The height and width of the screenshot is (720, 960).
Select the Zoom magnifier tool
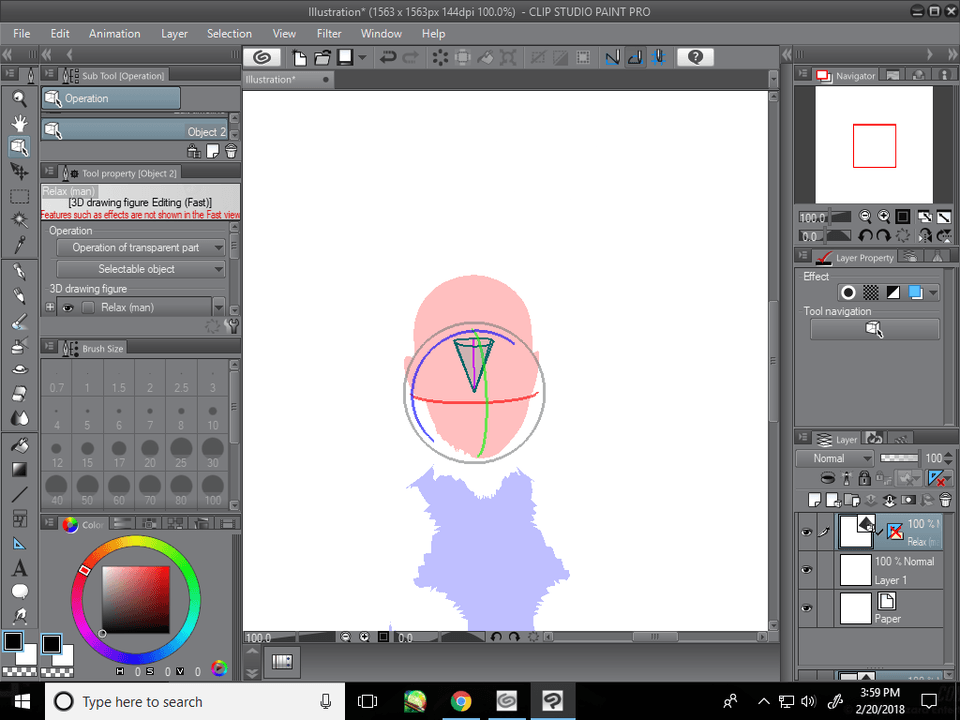pyautogui.click(x=19, y=98)
